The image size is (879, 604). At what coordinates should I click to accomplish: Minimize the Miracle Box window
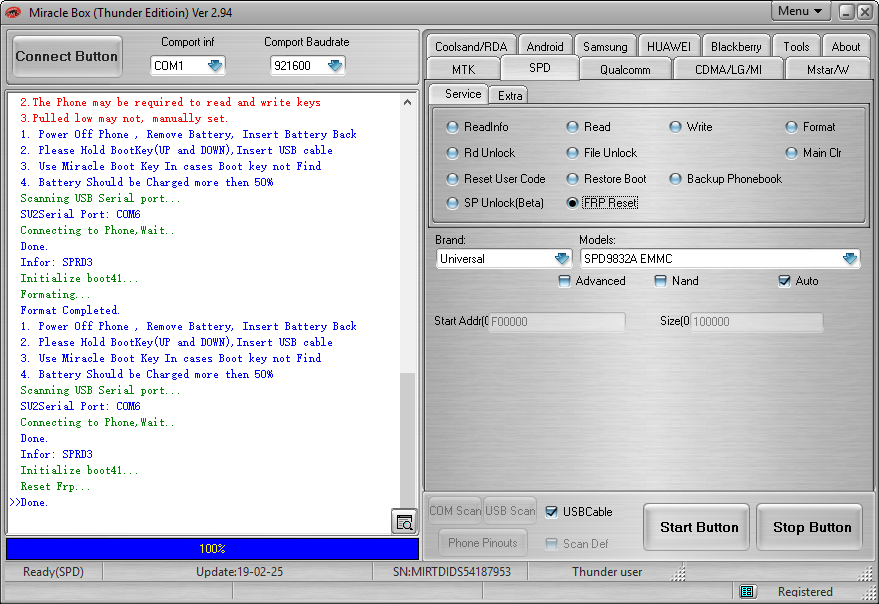tap(846, 12)
